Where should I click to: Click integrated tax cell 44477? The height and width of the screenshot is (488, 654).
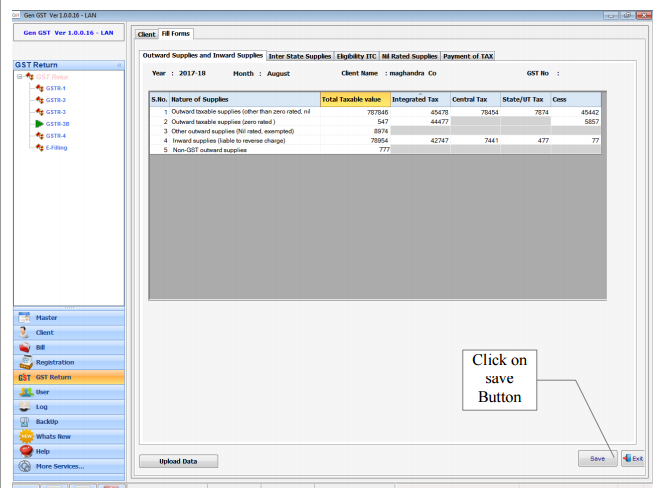click(x=420, y=121)
